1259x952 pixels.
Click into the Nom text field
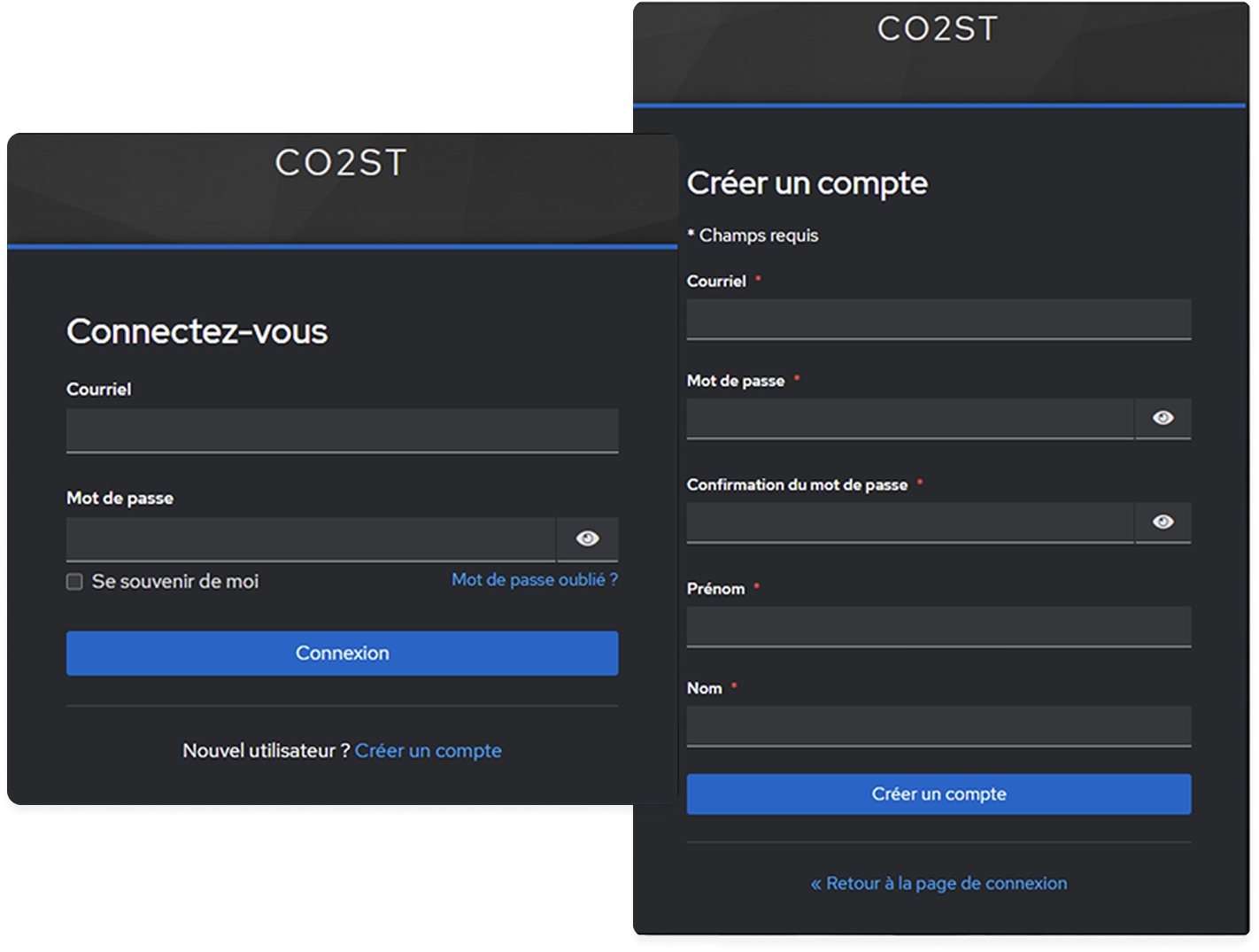click(x=938, y=726)
